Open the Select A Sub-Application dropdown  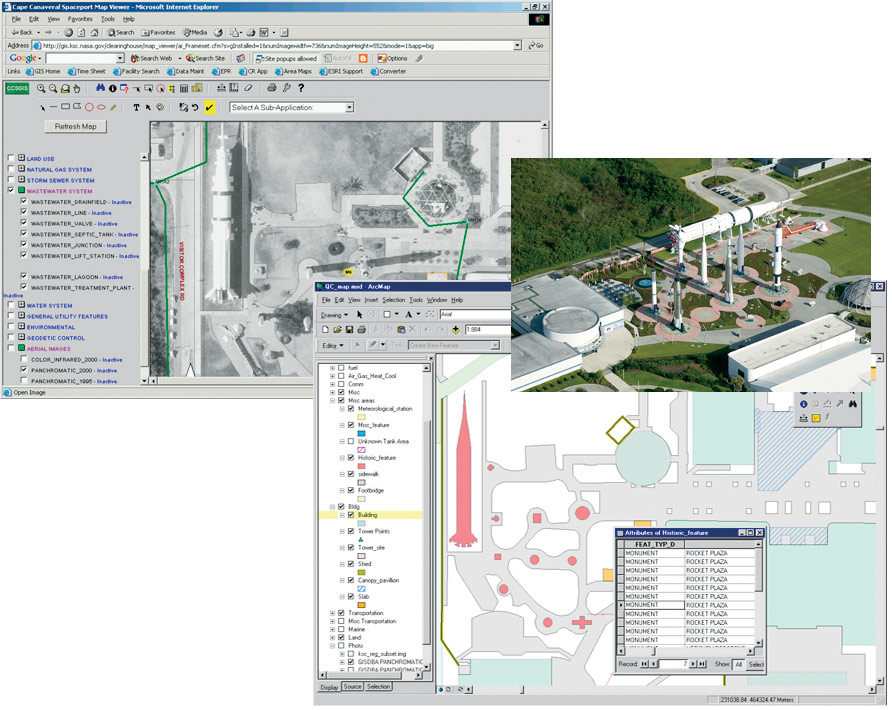(x=350, y=107)
